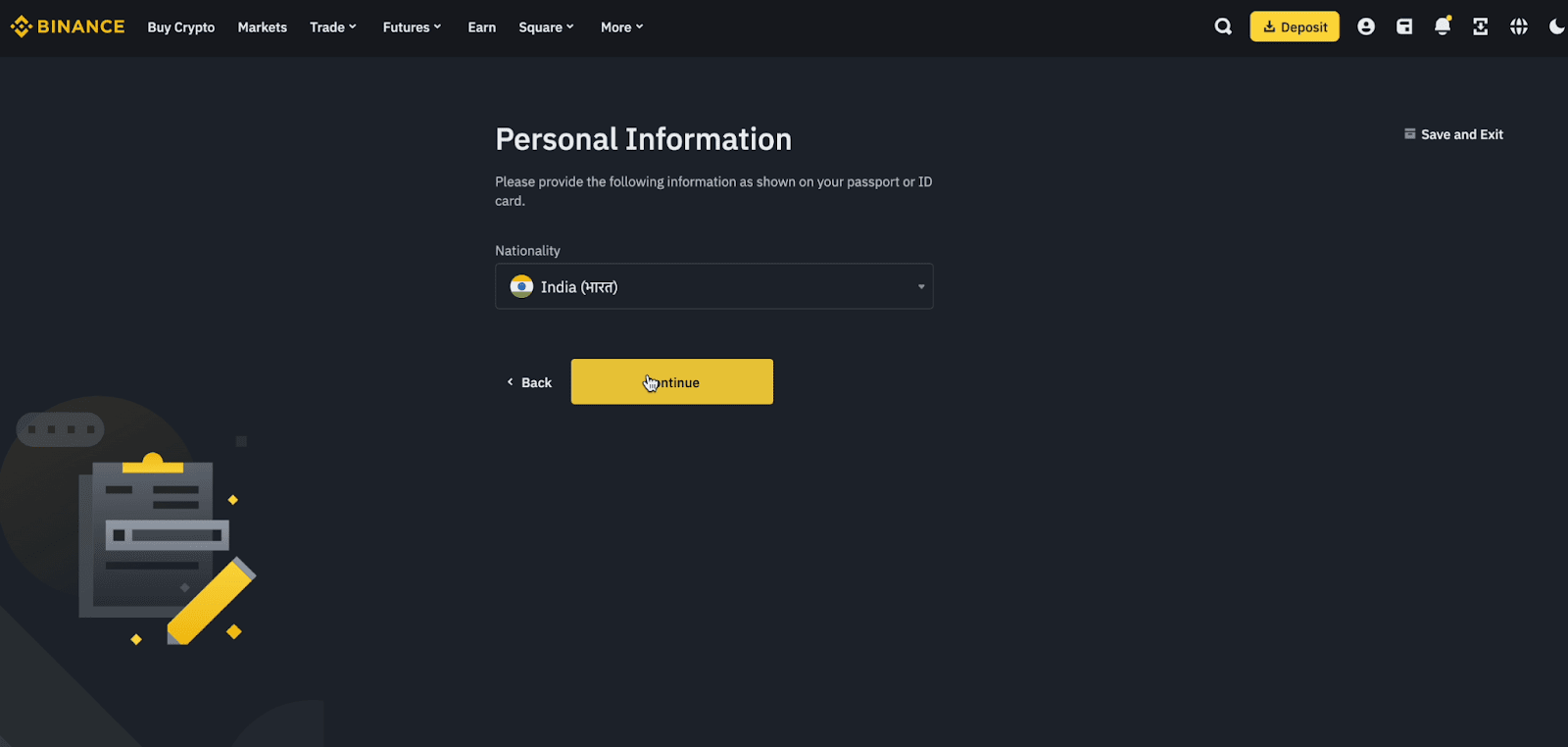Click the download app scan icon

(1481, 26)
